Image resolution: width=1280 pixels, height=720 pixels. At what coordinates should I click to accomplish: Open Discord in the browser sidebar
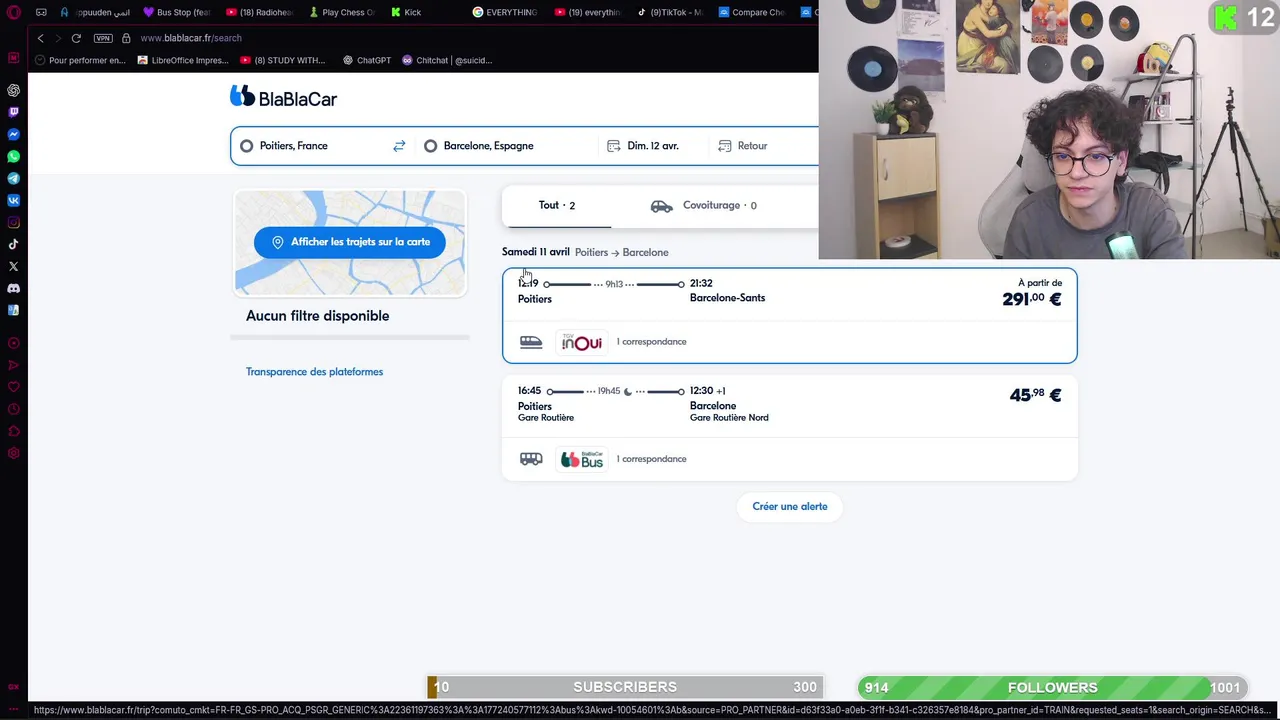[x=13, y=288]
